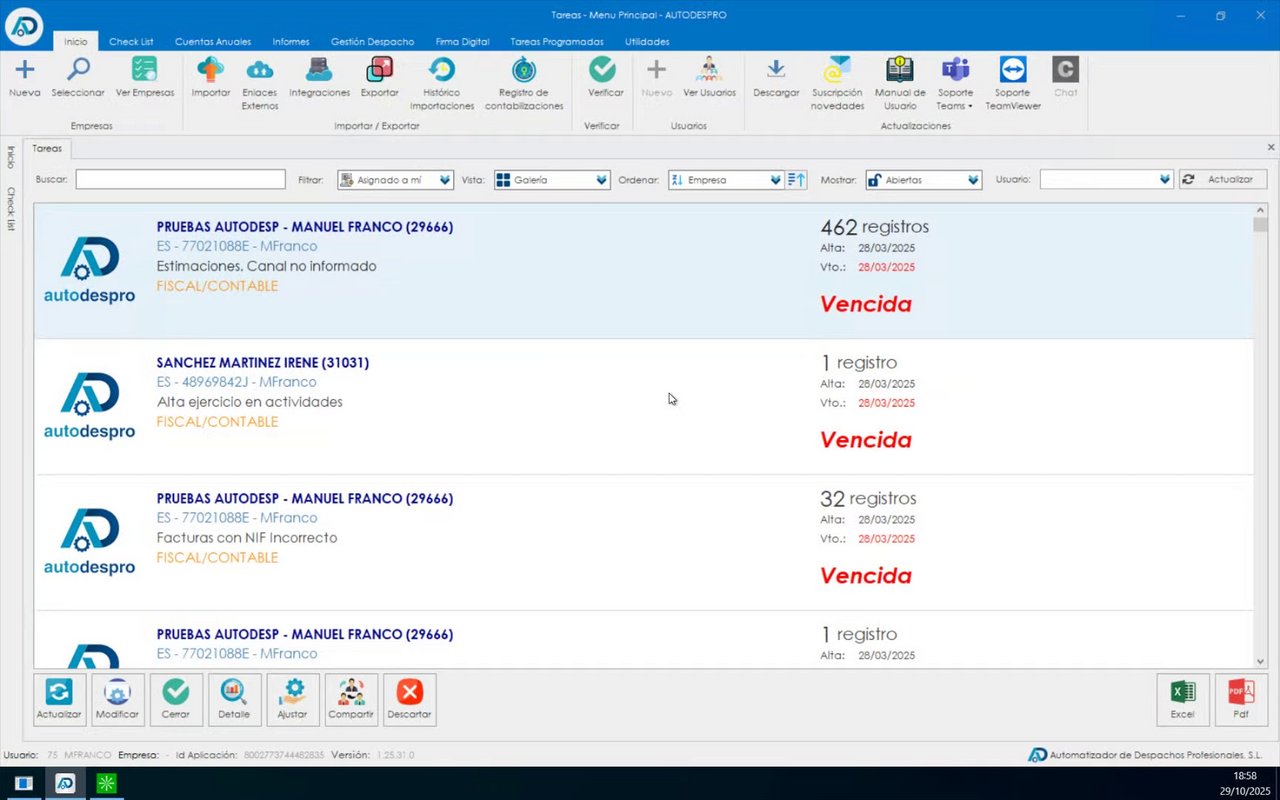Select task 'Estimaciones. Canal no informado'

pyautogui.click(x=644, y=270)
